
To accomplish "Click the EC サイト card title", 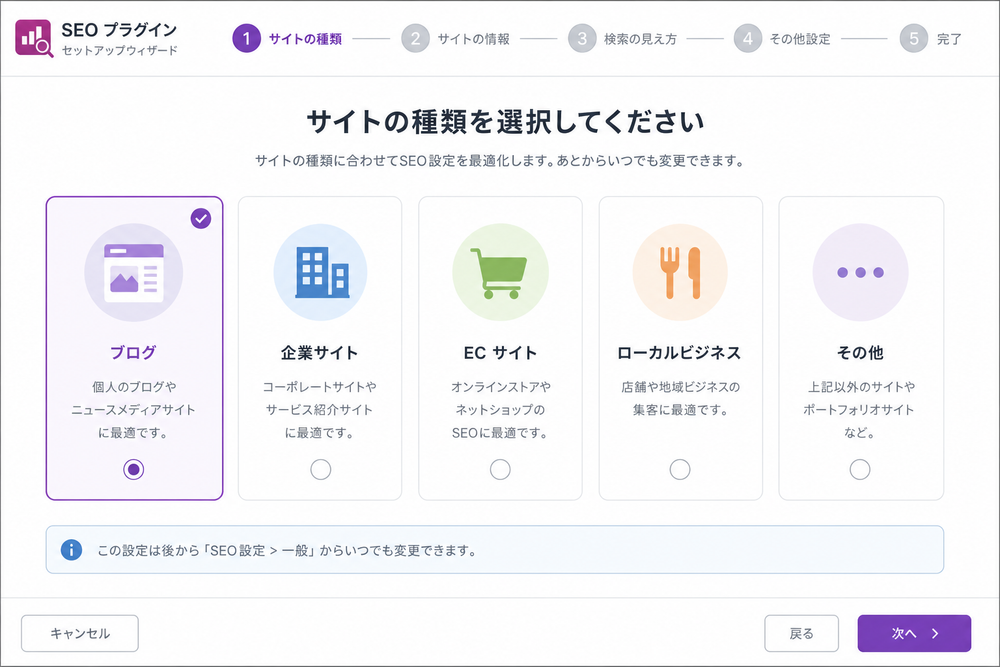I will (500, 353).
